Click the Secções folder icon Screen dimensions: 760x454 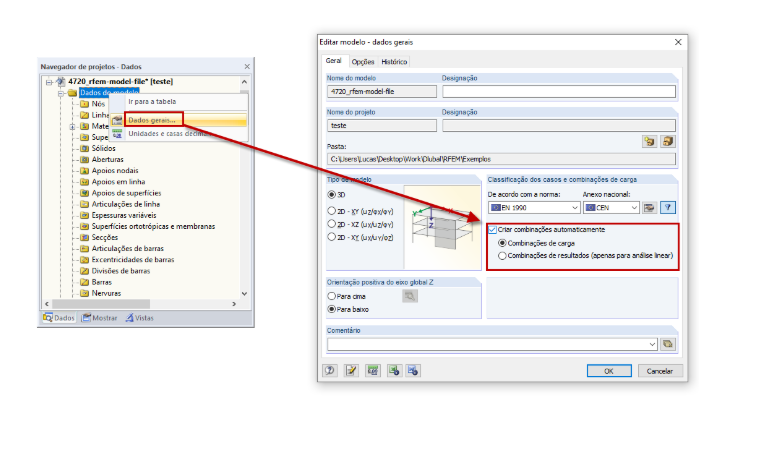click(84, 237)
